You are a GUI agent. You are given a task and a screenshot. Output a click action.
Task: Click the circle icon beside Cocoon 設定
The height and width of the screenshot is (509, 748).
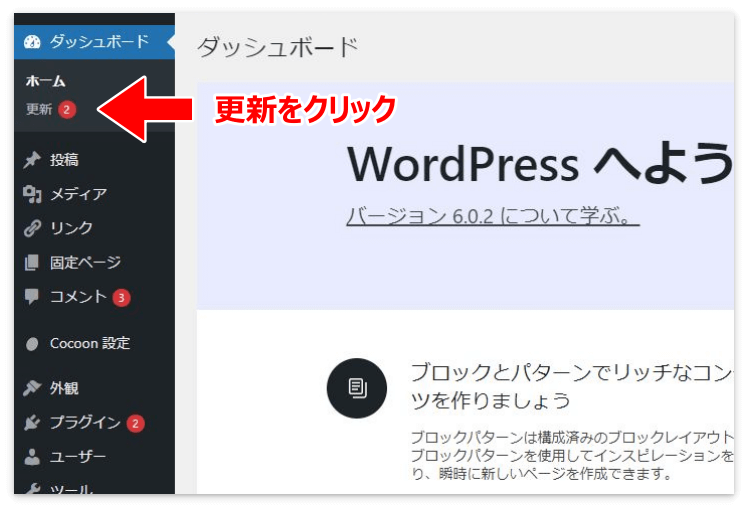32,344
